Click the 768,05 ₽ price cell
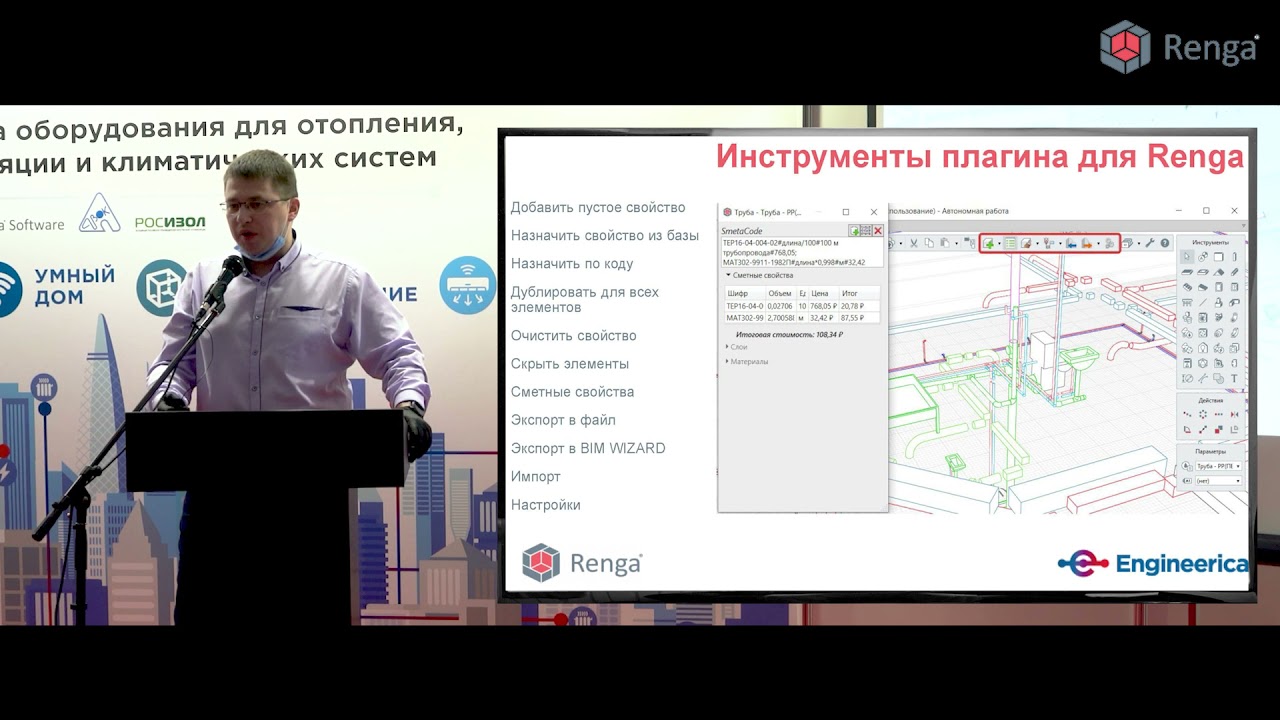The width and height of the screenshot is (1280, 720). (x=824, y=306)
